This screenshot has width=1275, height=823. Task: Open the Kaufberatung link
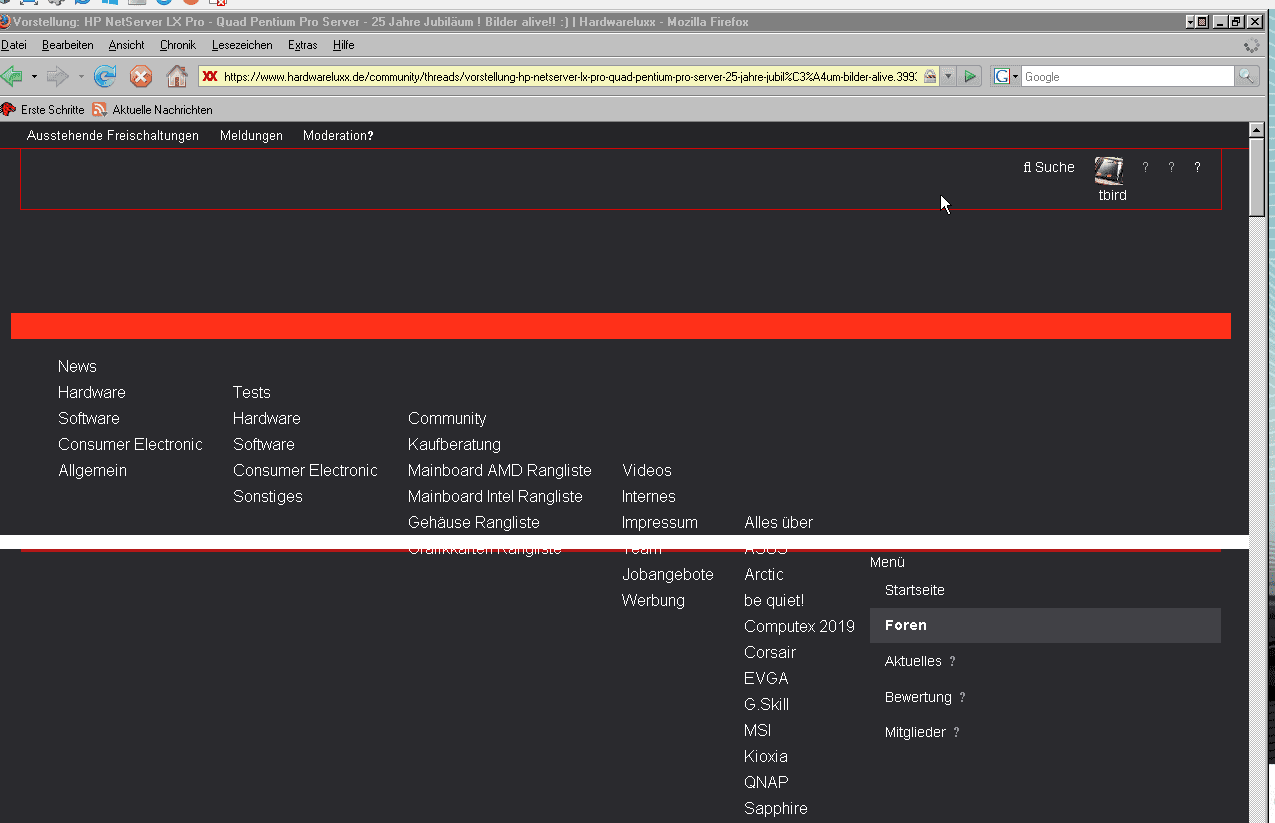tap(454, 444)
